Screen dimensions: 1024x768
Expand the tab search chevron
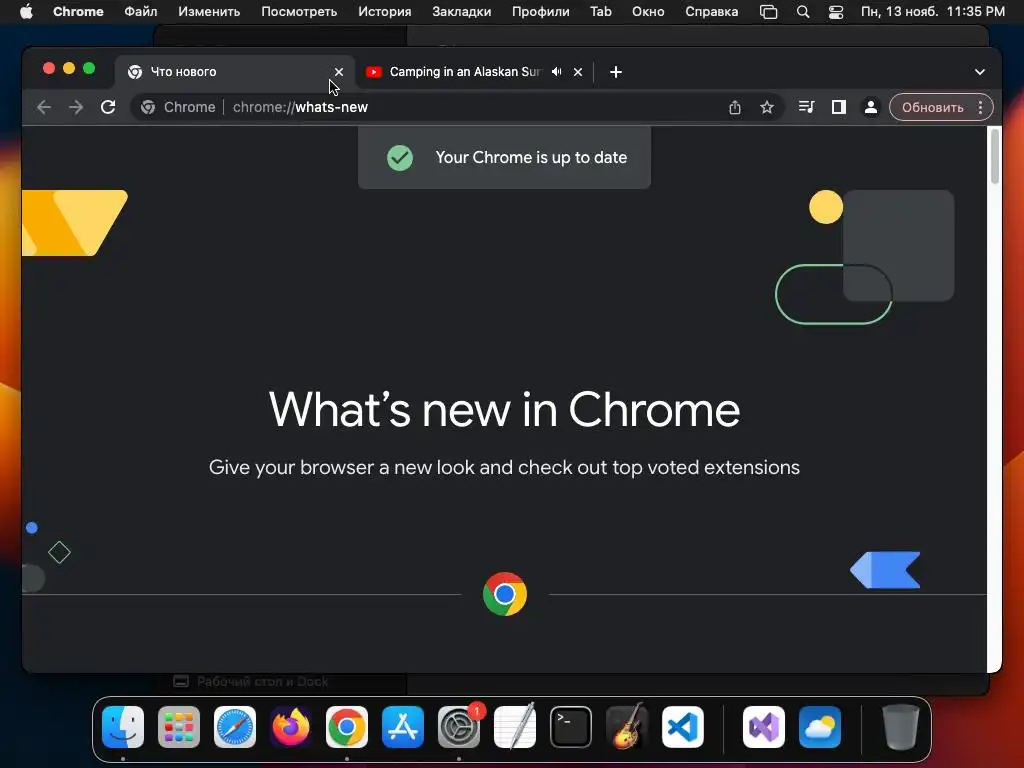(x=980, y=72)
